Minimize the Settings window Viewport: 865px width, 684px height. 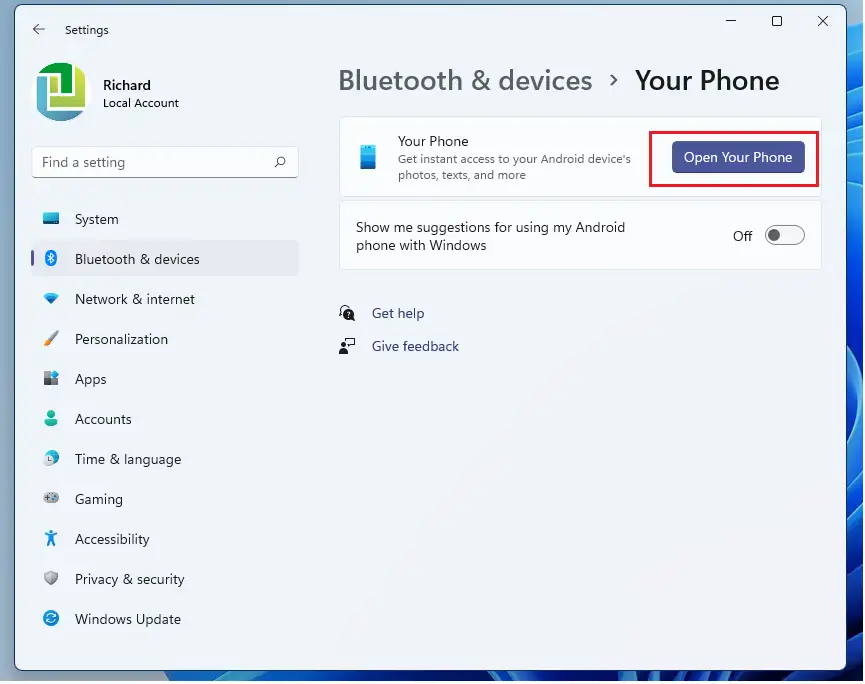(x=731, y=21)
